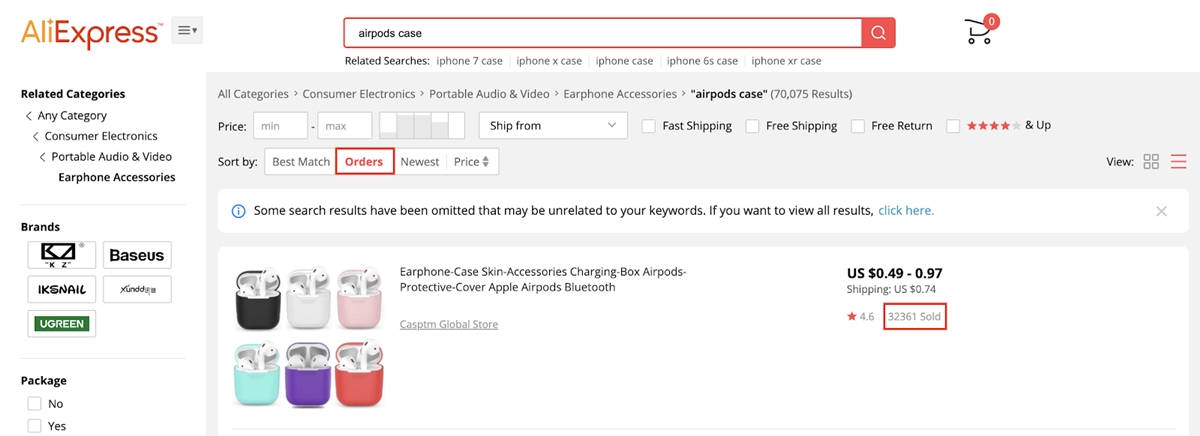Click Consumer Electronics breadcrumb

pyautogui.click(x=359, y=94)
